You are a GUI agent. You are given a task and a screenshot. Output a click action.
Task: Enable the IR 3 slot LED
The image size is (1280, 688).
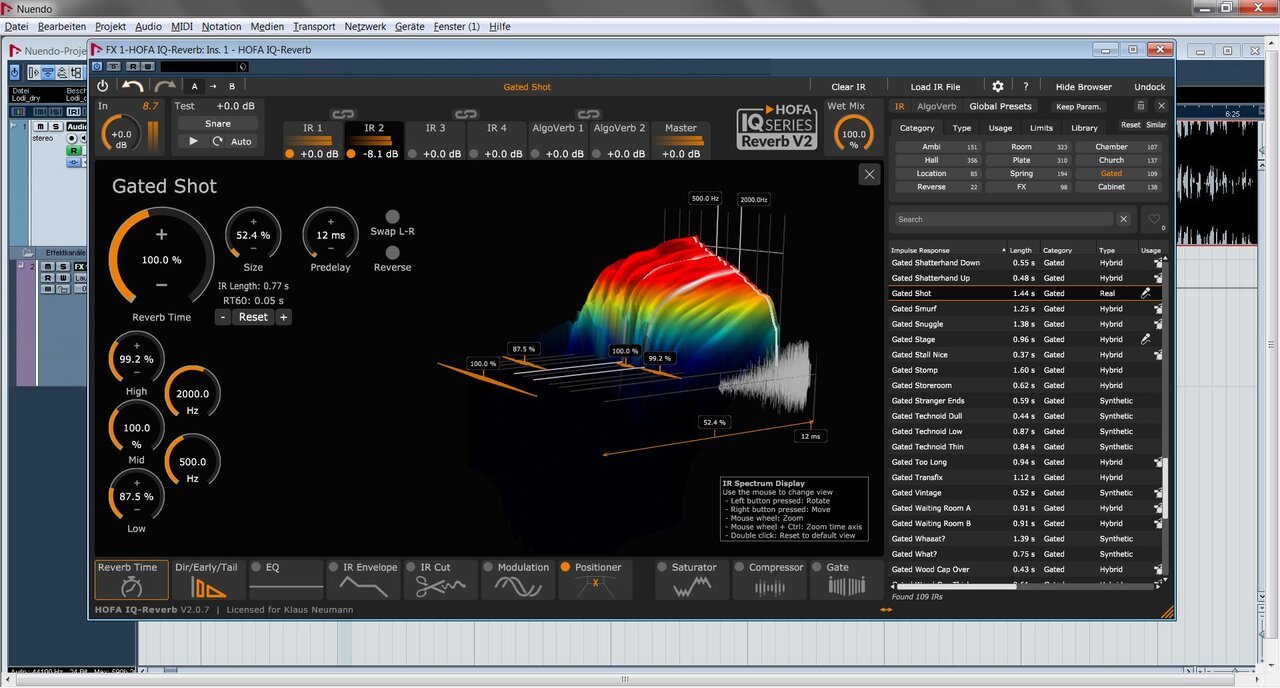(413, 154)
